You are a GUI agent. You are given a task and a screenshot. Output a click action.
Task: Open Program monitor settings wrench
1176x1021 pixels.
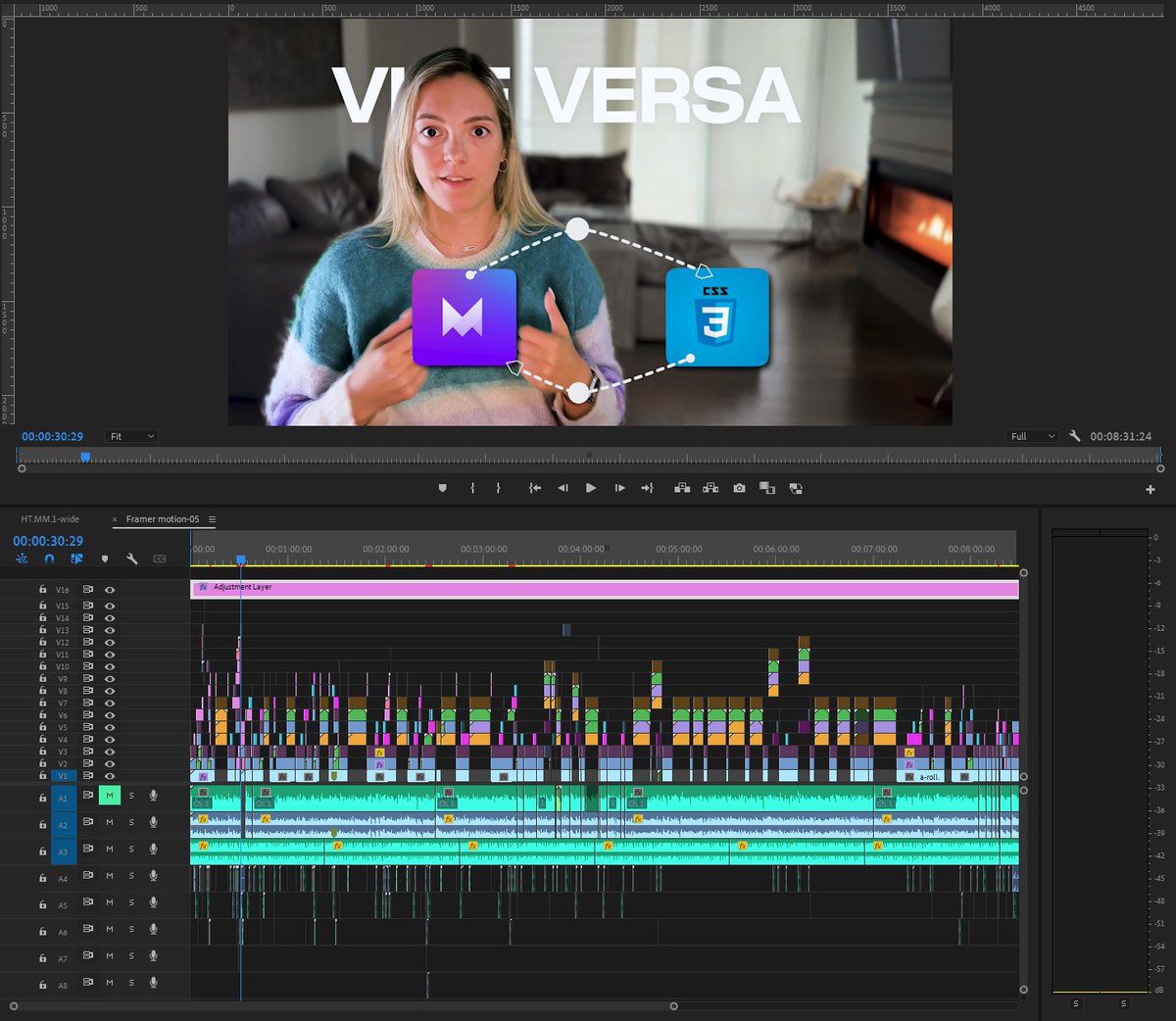[x=1075, y=436]
